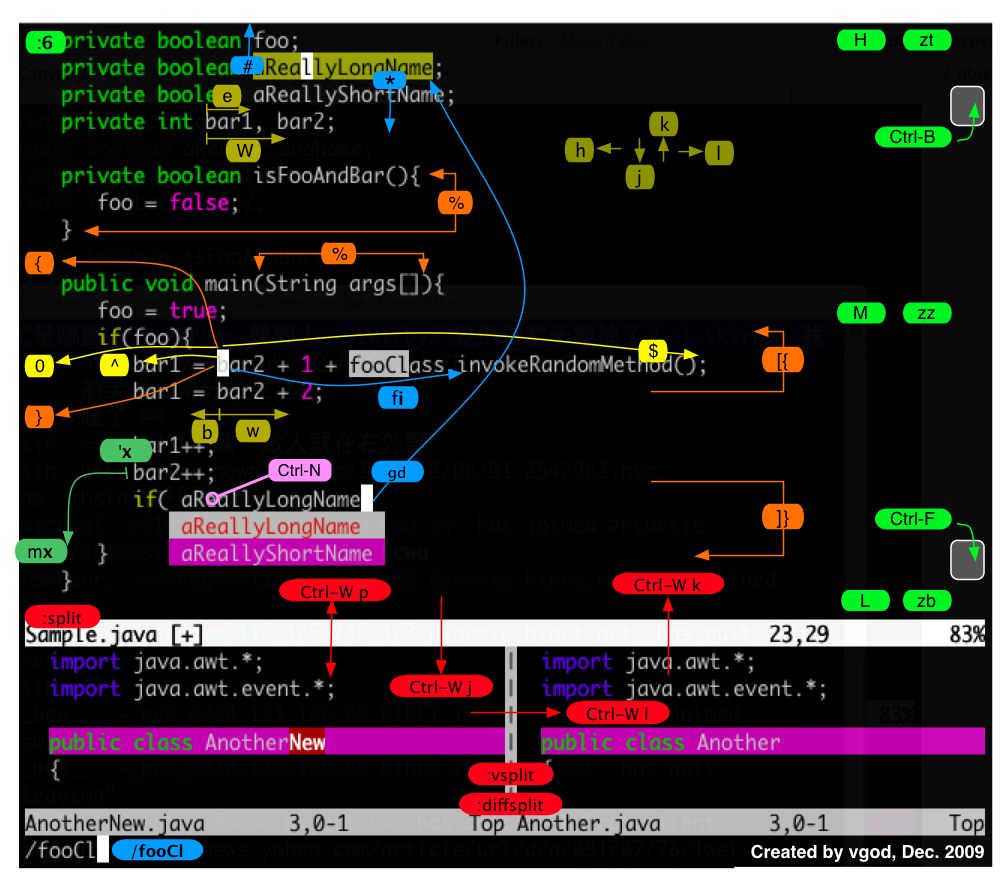
Task: Click the red ":split" bubble
Action: click(x=62, y=617)
